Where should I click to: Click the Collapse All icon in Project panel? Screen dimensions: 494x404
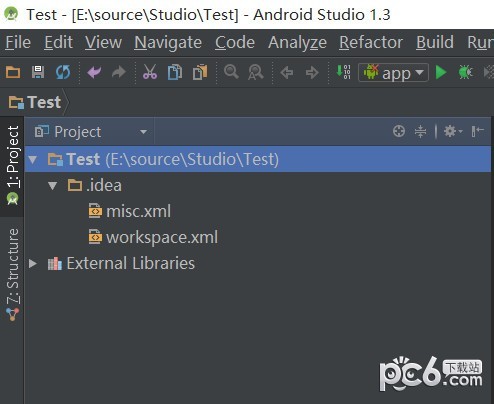tap(420, 131)
